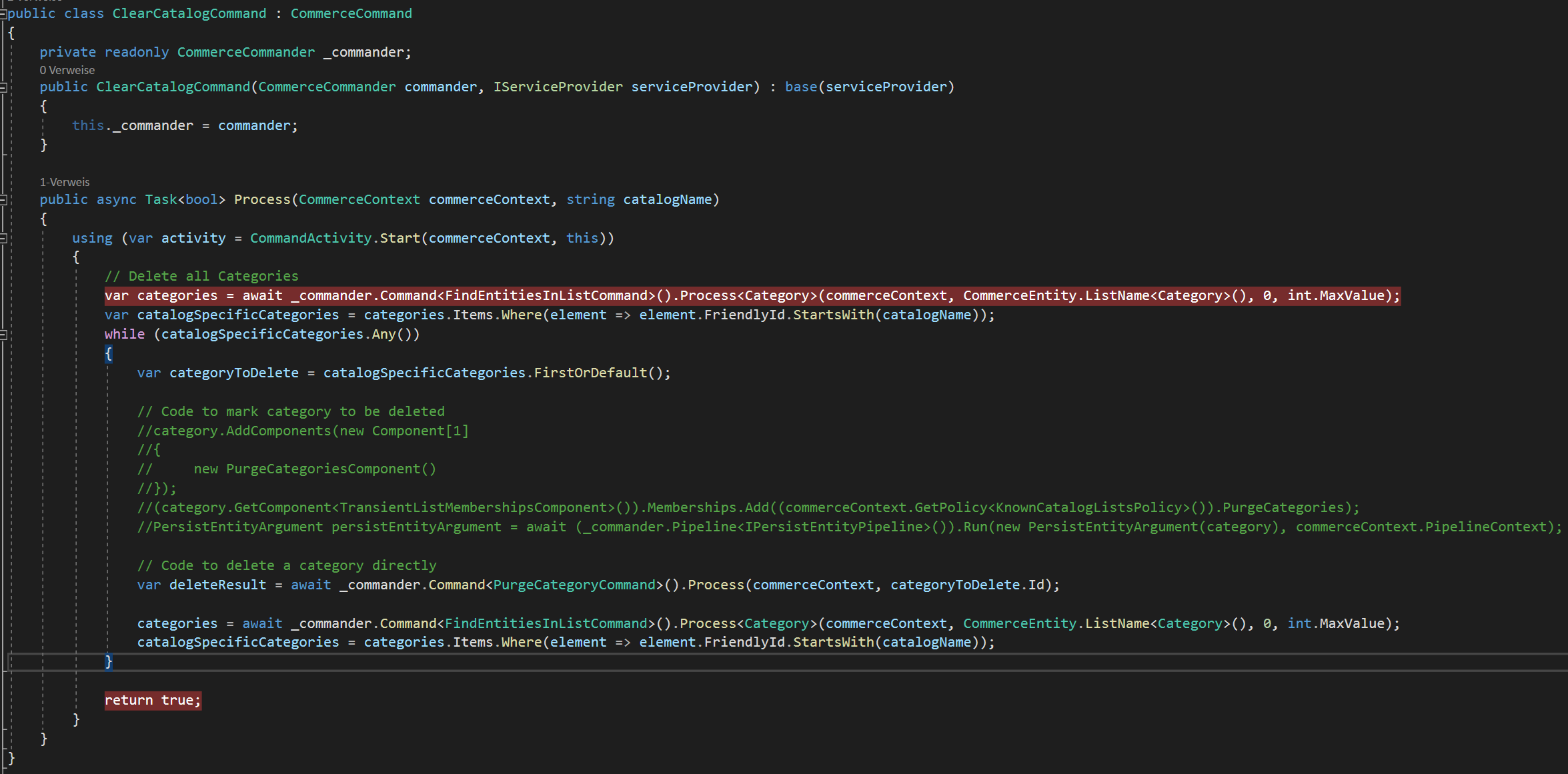Click 'PurgeCategoriesComponent' in the commented code
The width and height of the screenshot is (1568, 774).
tap(323, 469)
